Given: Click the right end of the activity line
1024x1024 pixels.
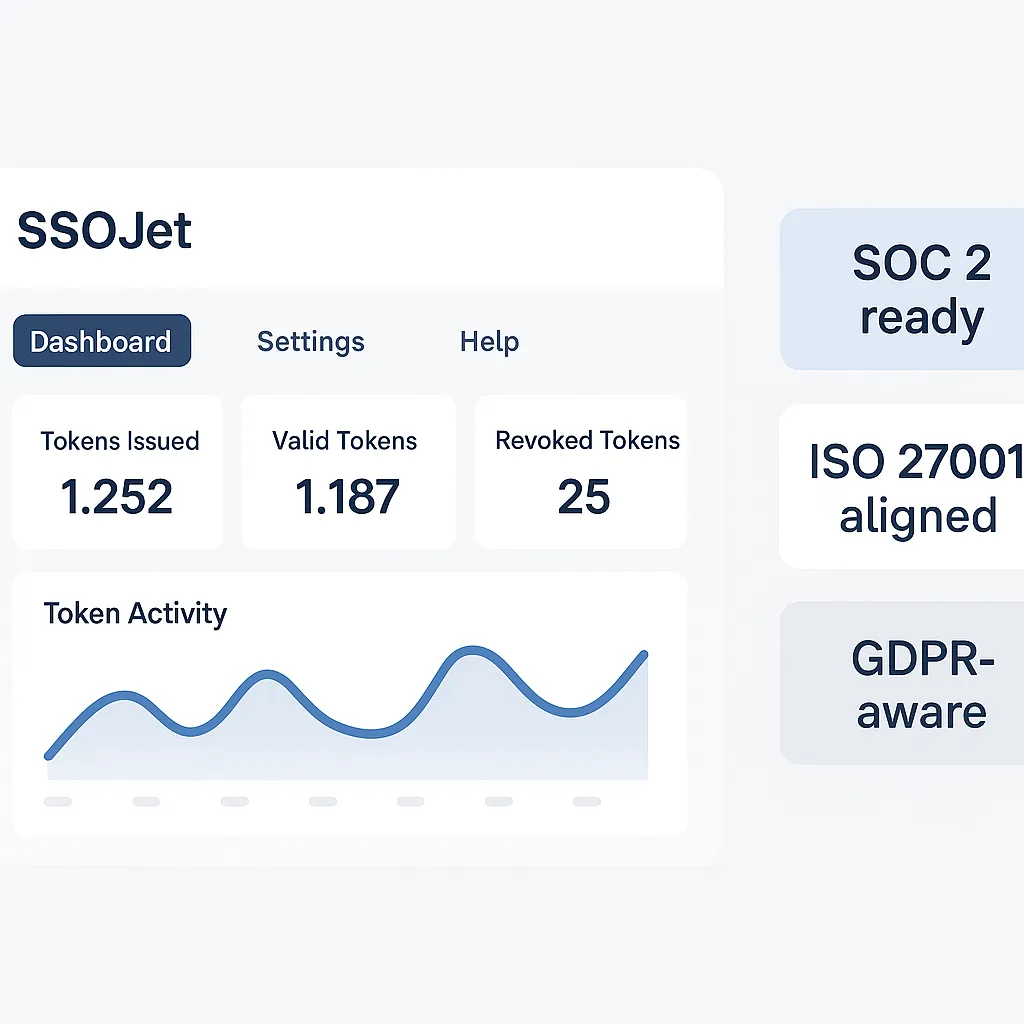Looking at the screenshot, I should [x=644, y=655].
